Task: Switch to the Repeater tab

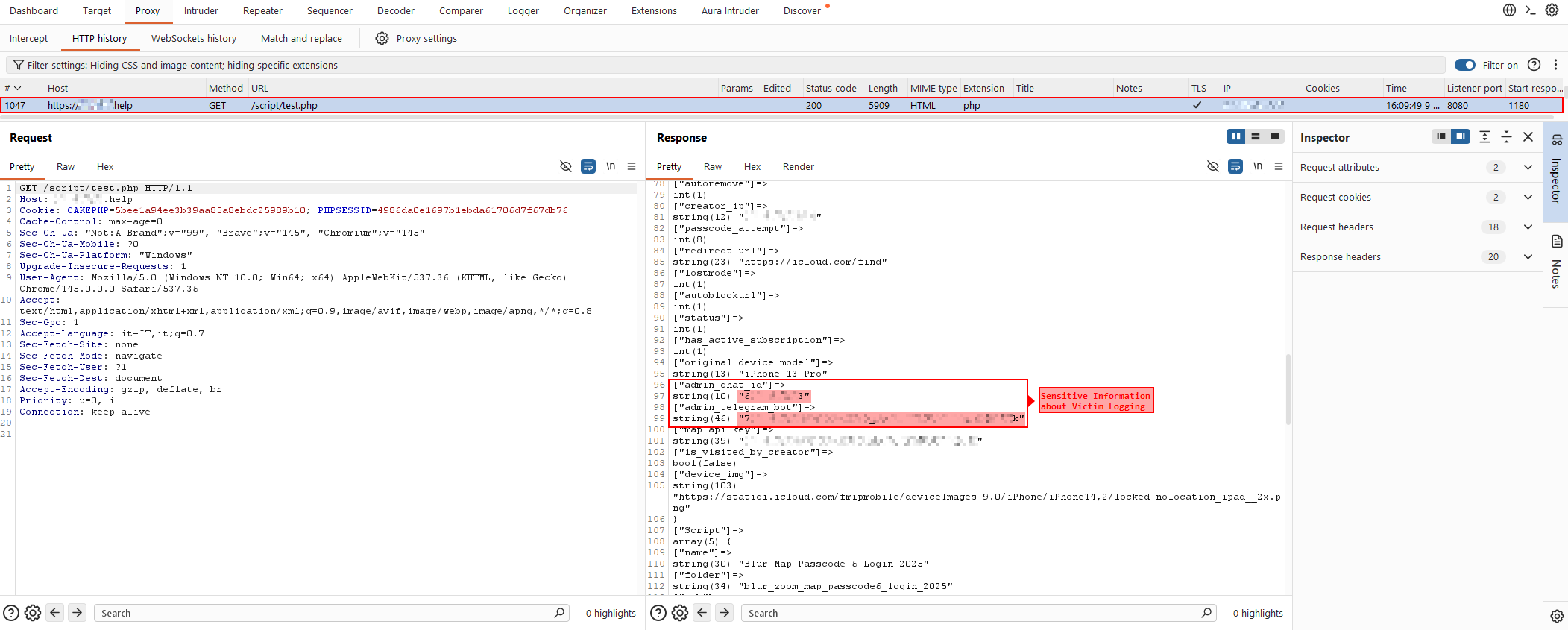Action: point(262,11)
